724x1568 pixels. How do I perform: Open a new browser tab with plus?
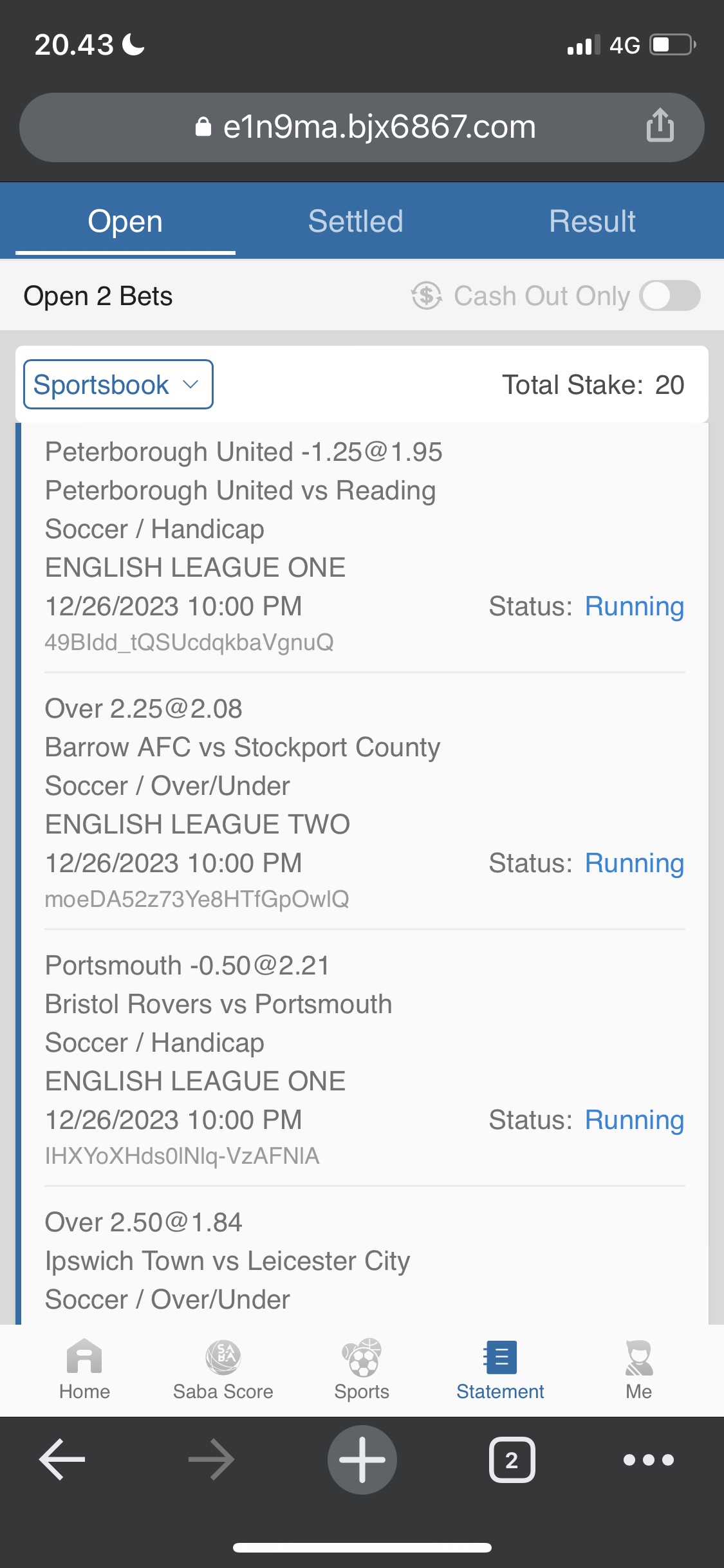pos(362,1459)
